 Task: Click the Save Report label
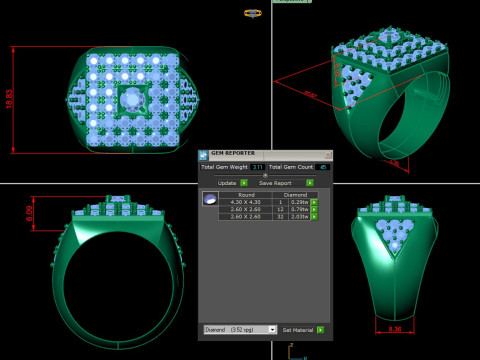[275, 183]
